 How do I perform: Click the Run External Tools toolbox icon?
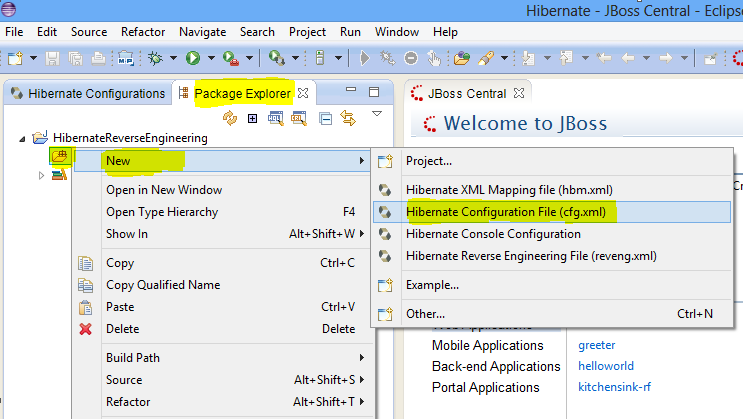pyautogui.click(x=230, y=58)
